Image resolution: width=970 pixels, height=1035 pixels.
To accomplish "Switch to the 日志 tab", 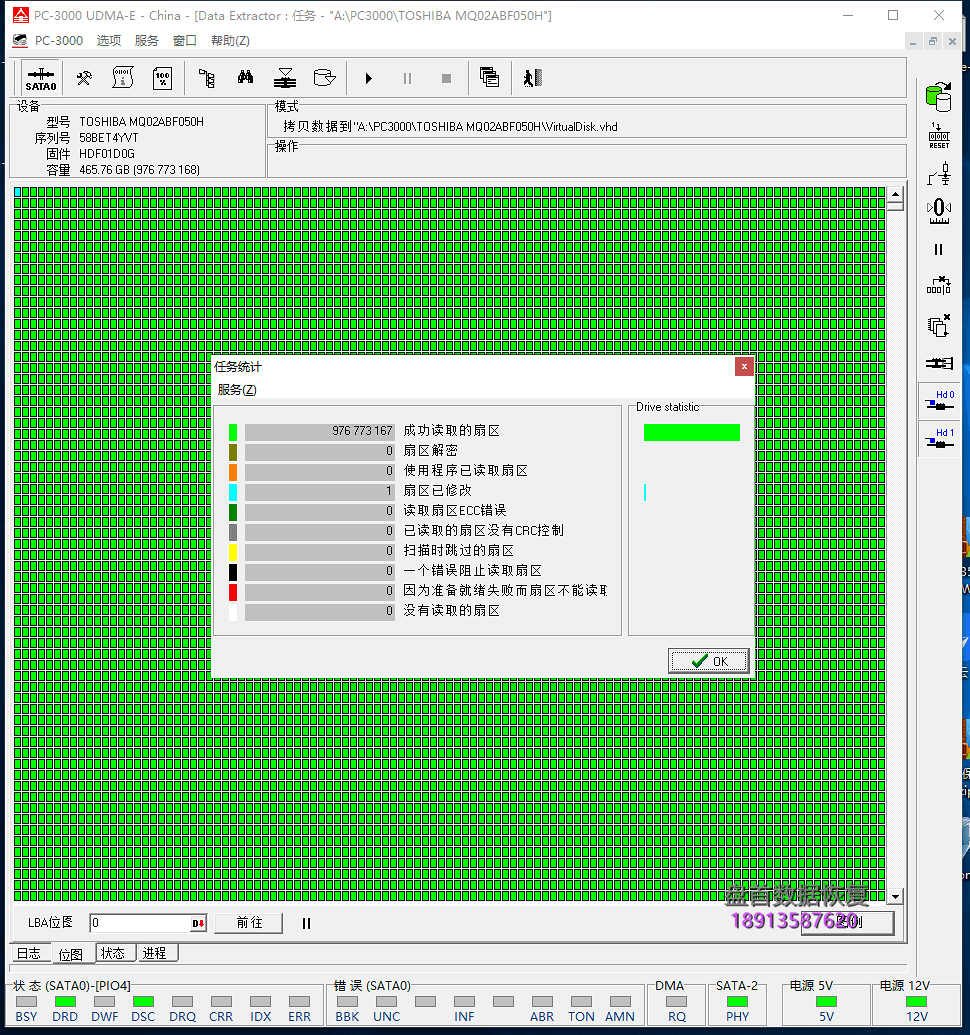I will coord(29,954).
